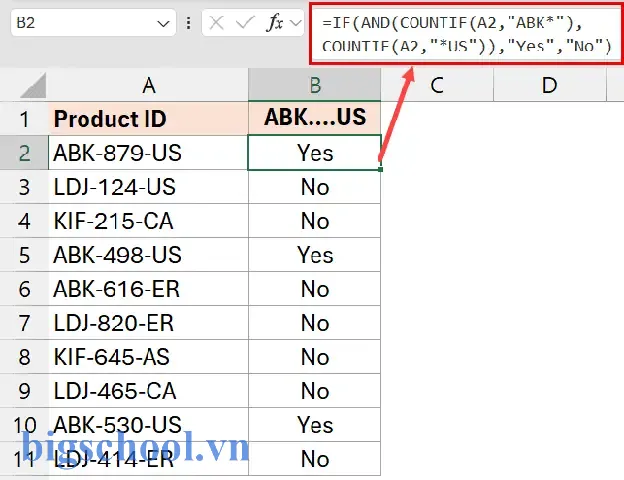
Task: Click the No result in row 6
Action: tap(315, 289)
